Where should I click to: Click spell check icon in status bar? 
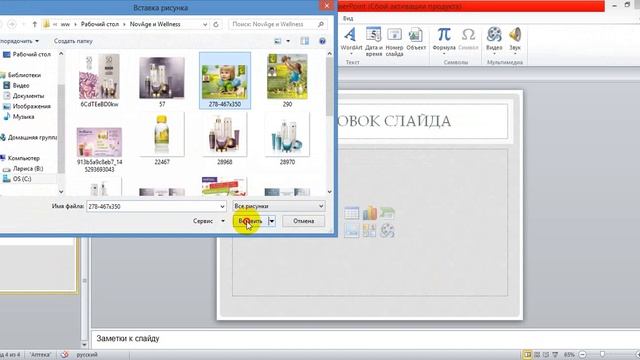coord(64,355)
